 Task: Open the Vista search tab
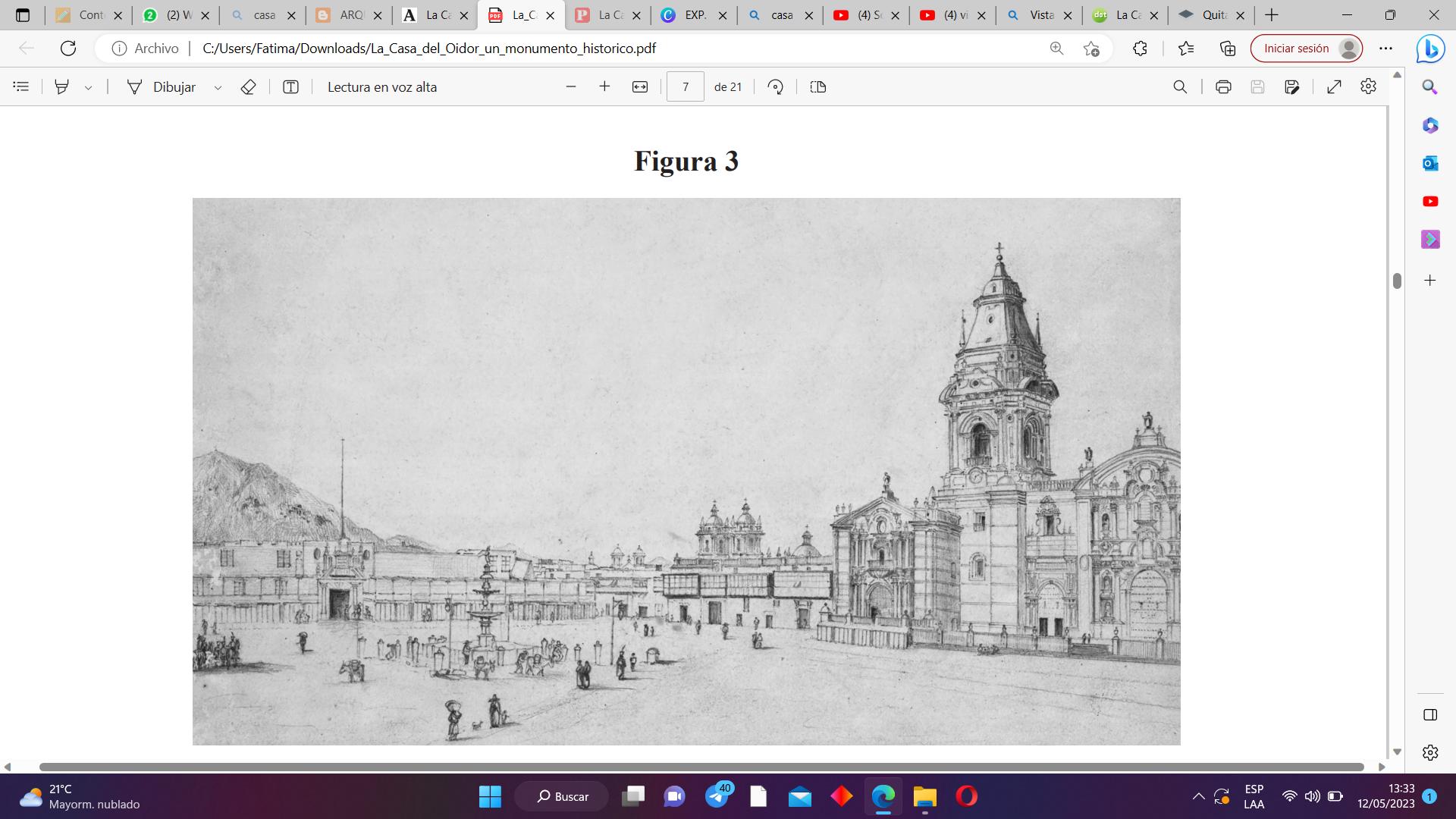pos(1040,15)
